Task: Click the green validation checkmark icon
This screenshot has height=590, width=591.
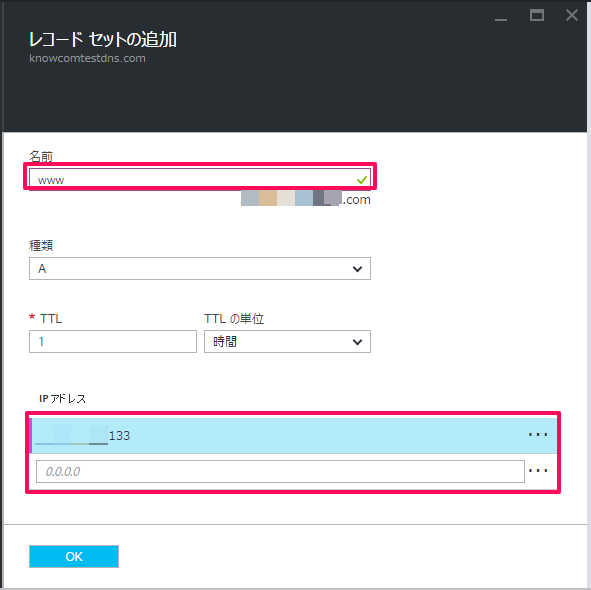Action: tap(361, 180)
